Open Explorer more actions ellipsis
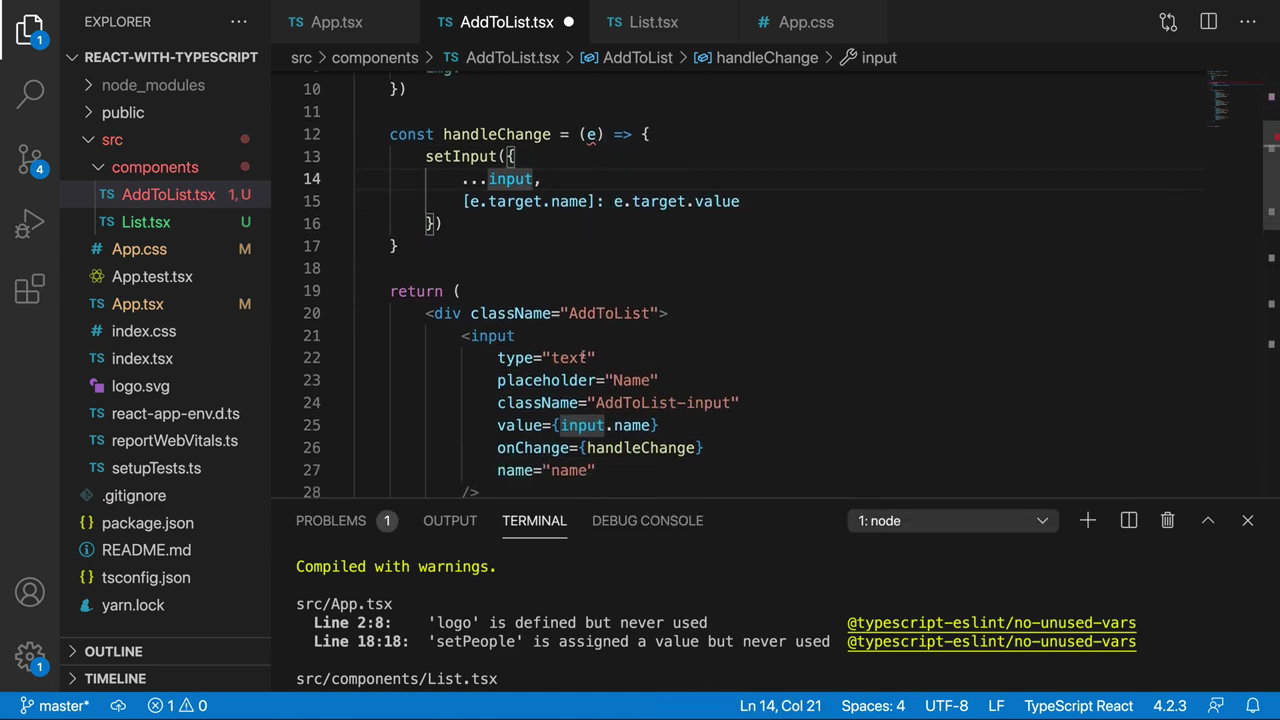The height and width of the screenshot is (720, 1280). 239,22
